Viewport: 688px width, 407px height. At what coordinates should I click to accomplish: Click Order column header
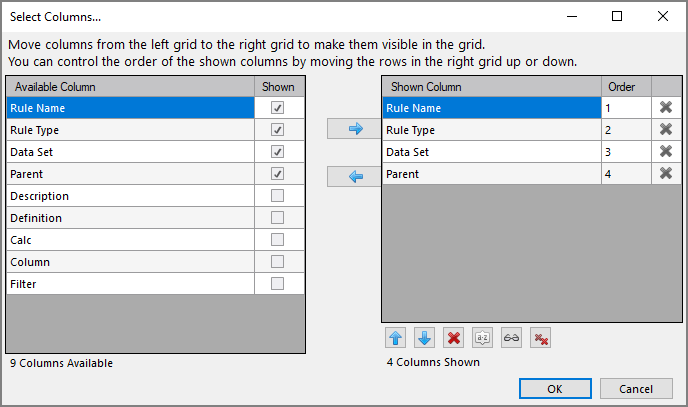[626, 87]
